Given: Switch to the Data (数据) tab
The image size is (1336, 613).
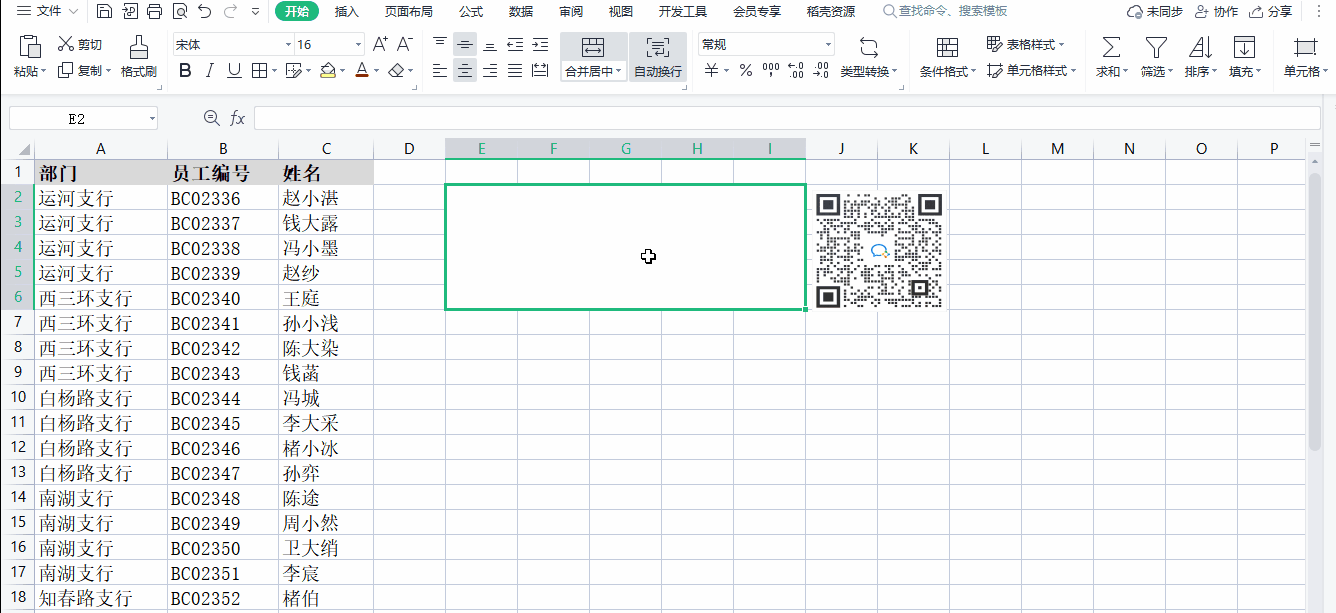Looking at the screenshot, I should [x=521, y=12].
